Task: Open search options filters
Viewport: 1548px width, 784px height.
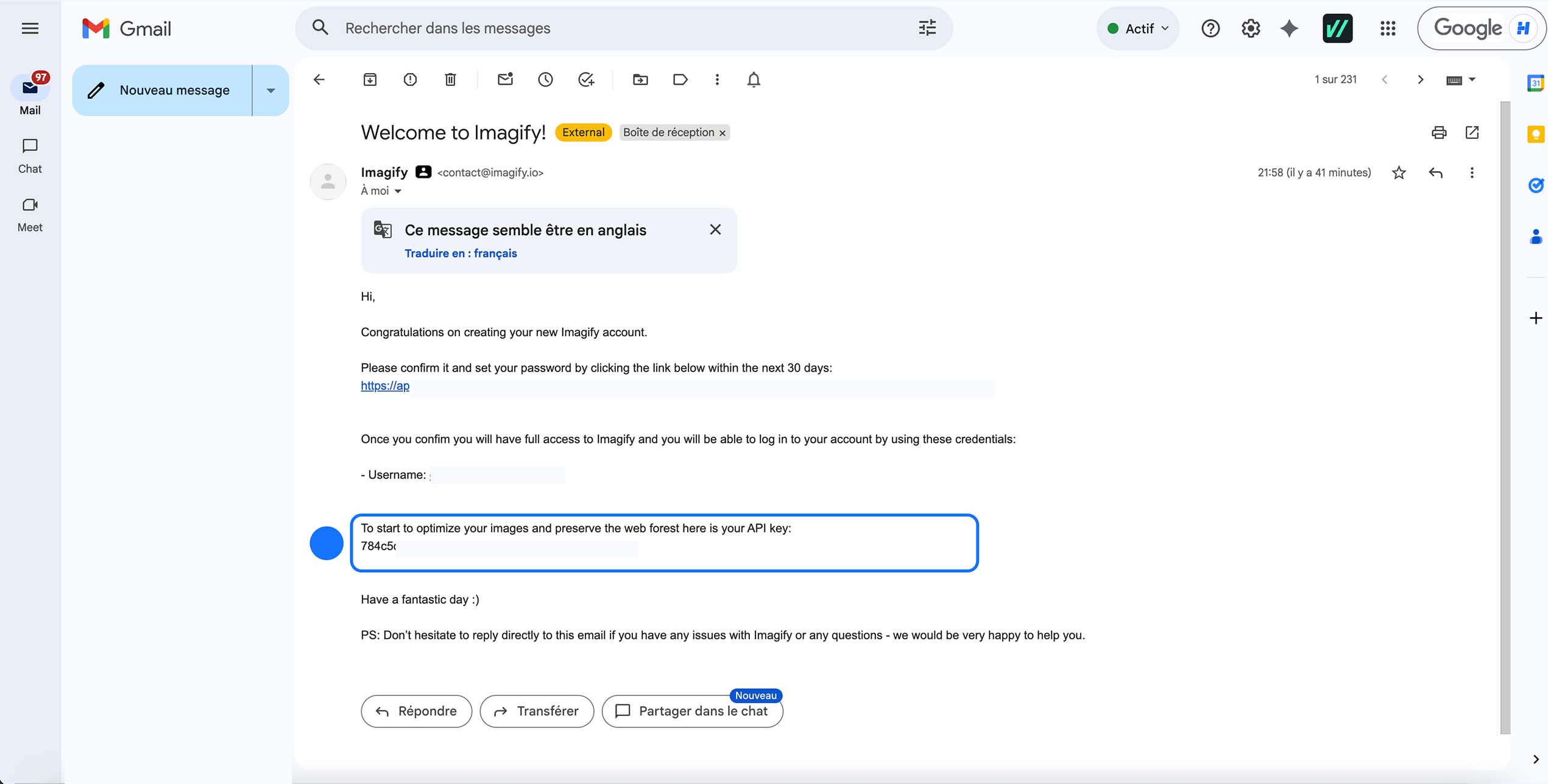Action: point(927,27)
